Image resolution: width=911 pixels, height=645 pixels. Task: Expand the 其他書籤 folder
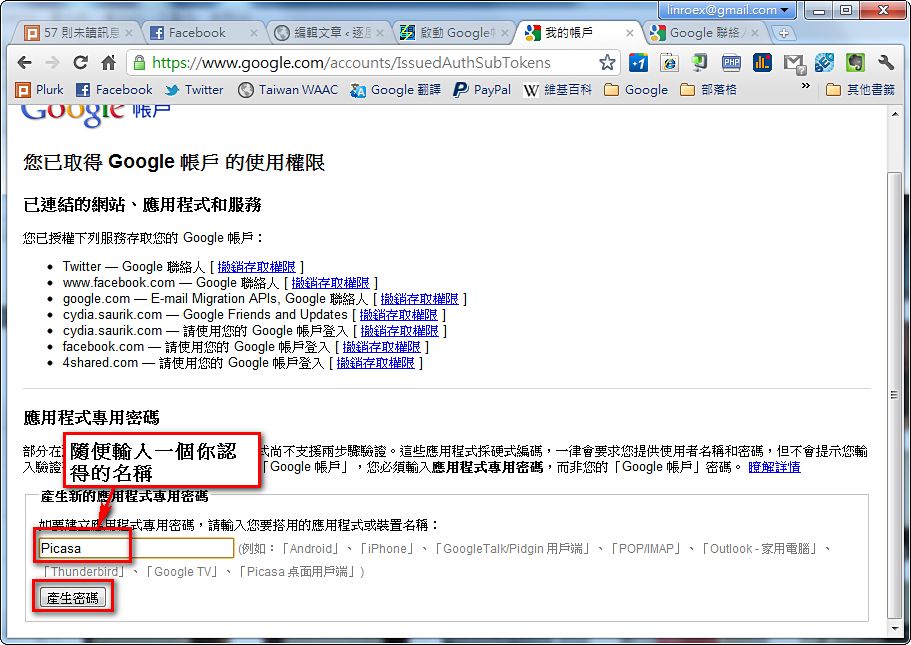tap(860, 90)
